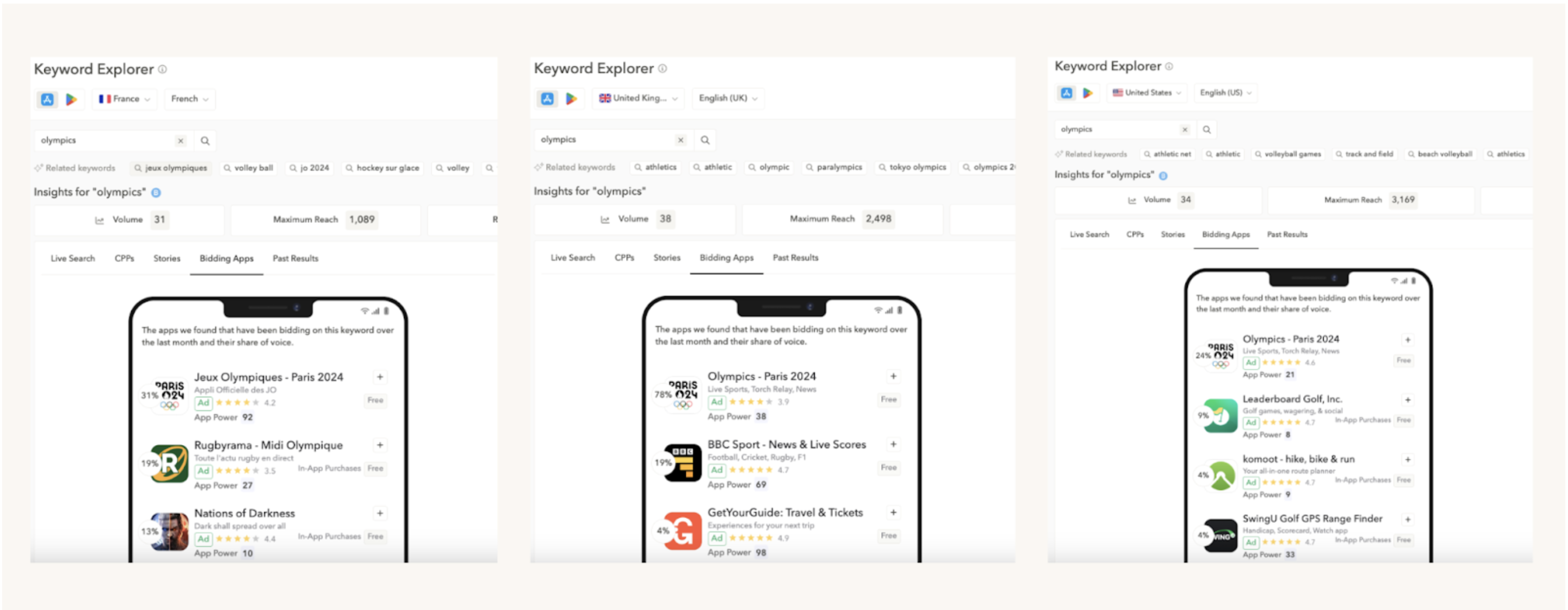Open the English (US) language dropdown
The height and width of the screenshot is (610, 1568).
point(1225,93)
